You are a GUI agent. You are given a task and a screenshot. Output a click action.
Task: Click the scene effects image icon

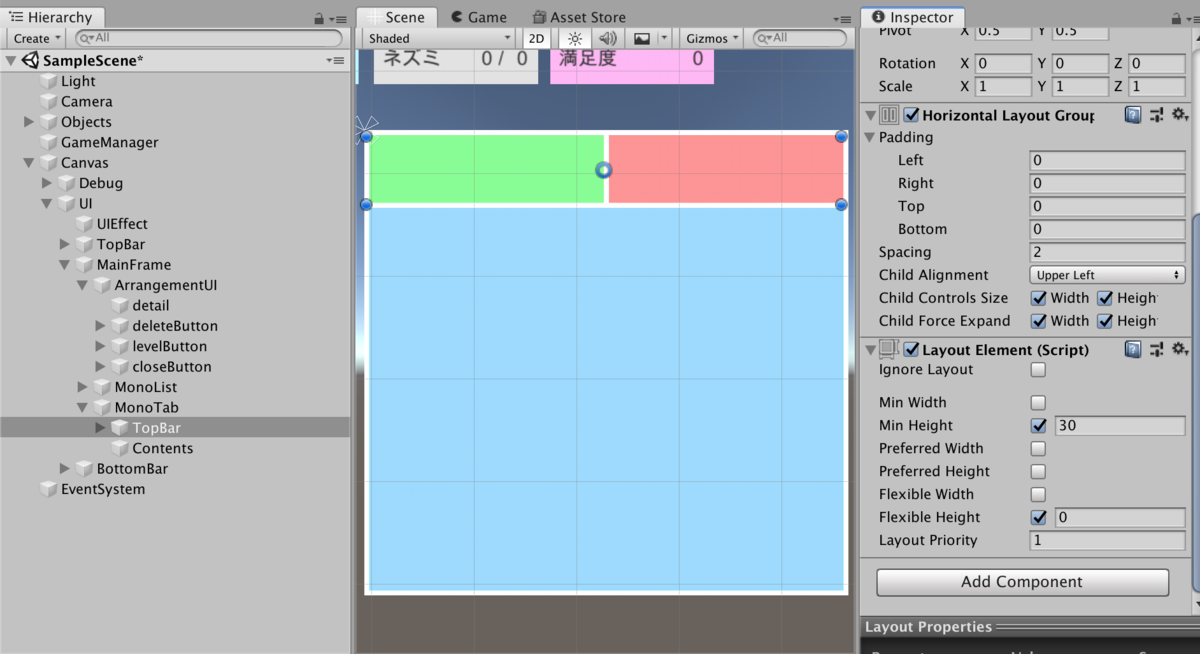[642, 38]
